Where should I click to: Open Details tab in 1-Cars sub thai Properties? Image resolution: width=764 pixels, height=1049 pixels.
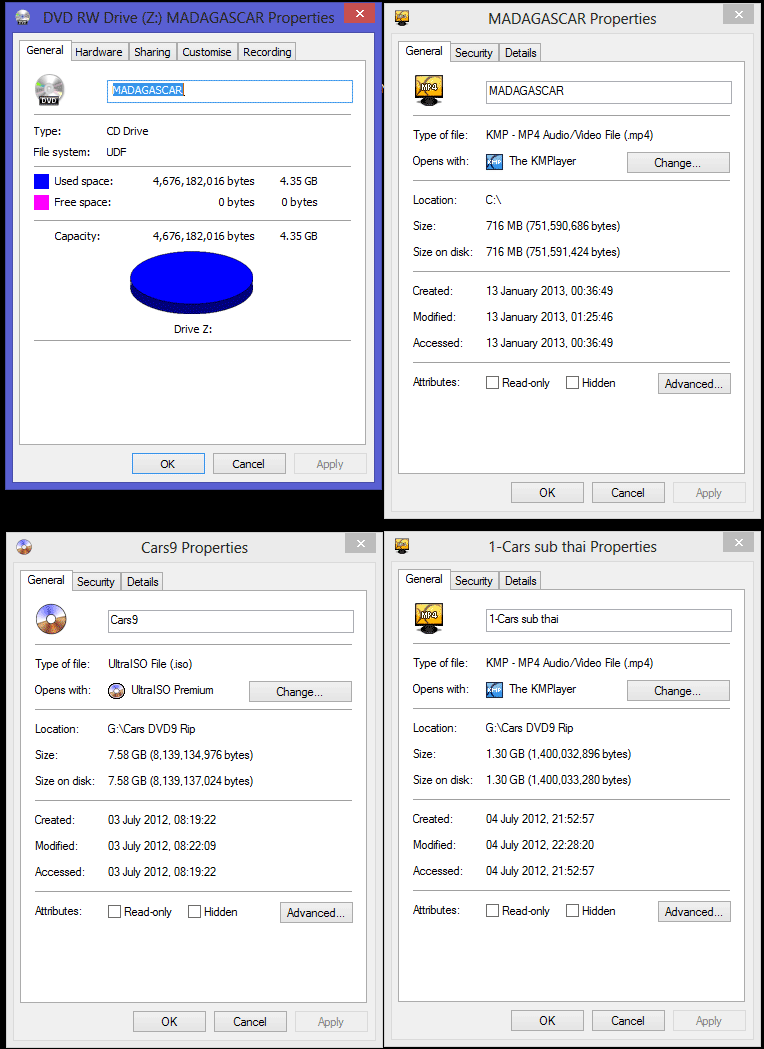520,581
